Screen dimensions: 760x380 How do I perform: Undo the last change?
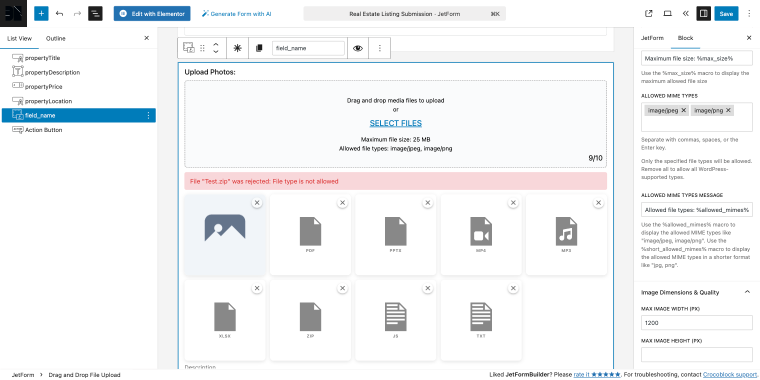(60, 14)
